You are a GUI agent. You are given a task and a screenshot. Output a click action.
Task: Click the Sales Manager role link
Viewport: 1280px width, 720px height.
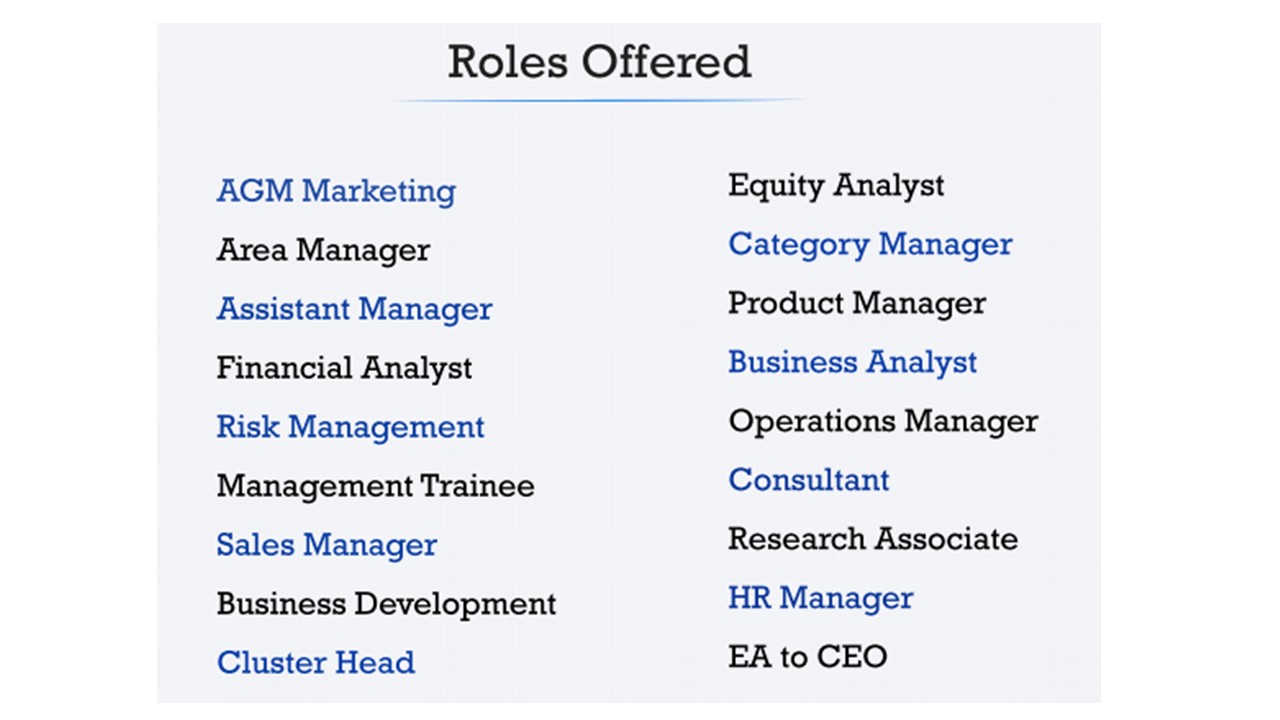(x=326, y=545)
